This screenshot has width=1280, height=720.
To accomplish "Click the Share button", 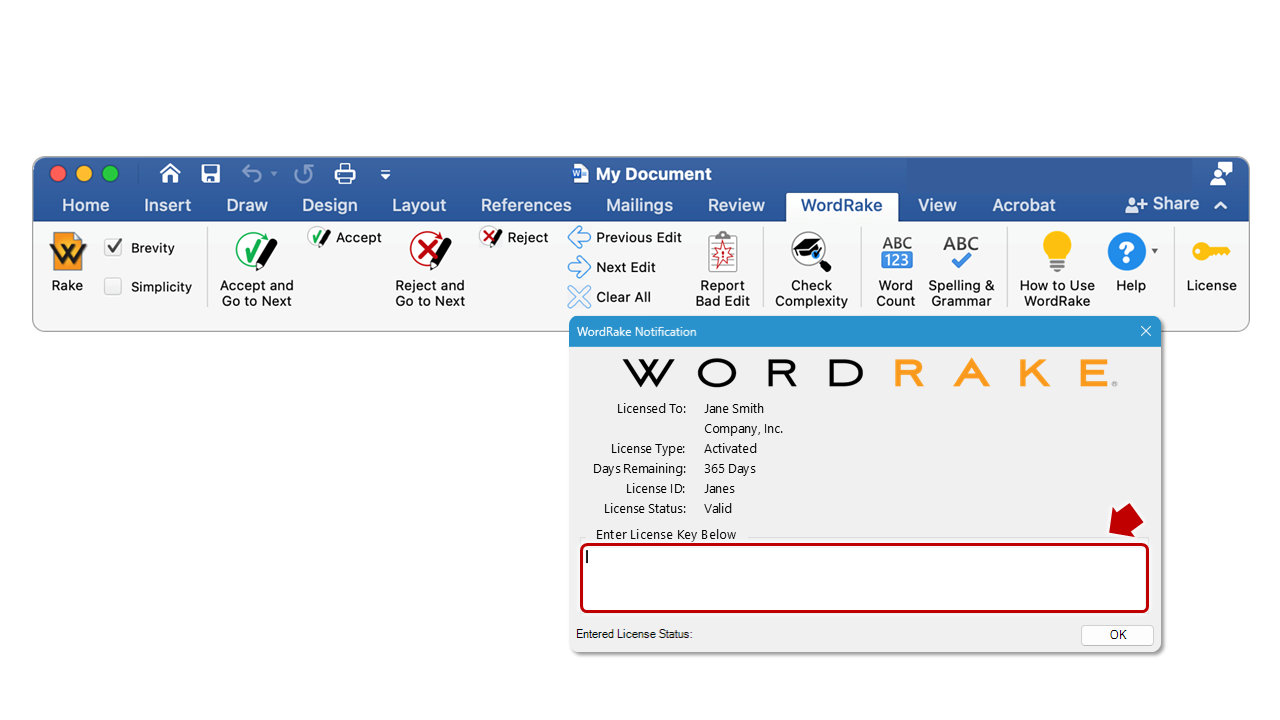I will [x=1162, y=204].
